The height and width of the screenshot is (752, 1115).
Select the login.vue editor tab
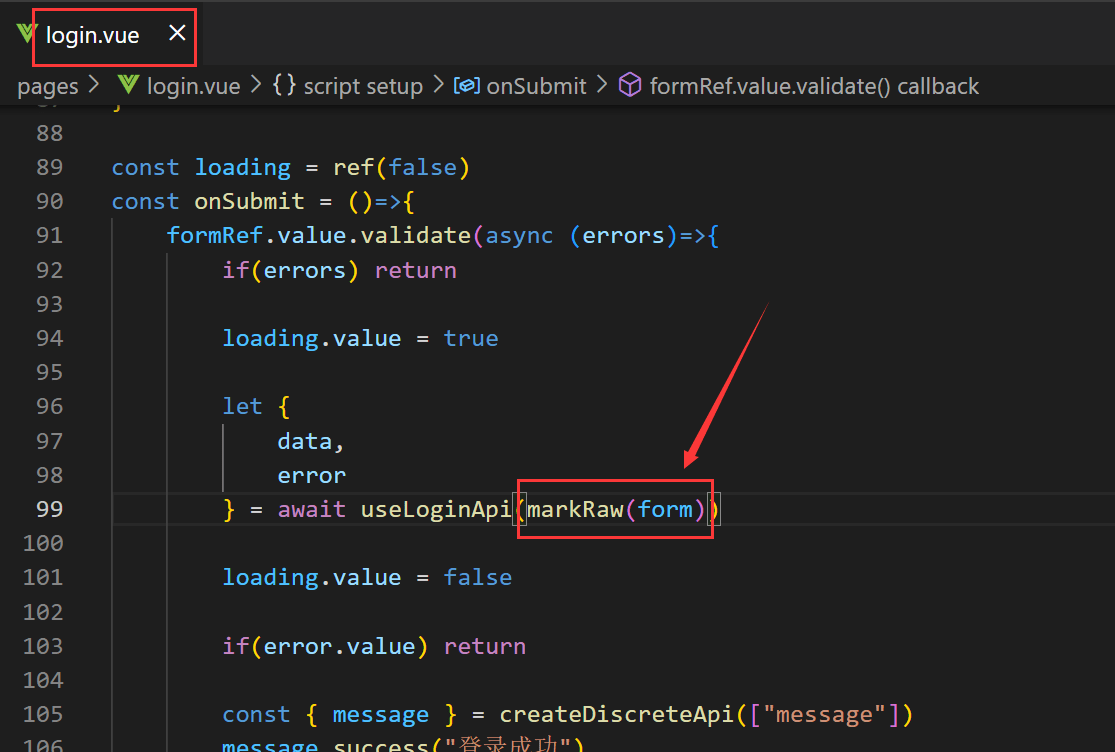(x=92, y=36)
